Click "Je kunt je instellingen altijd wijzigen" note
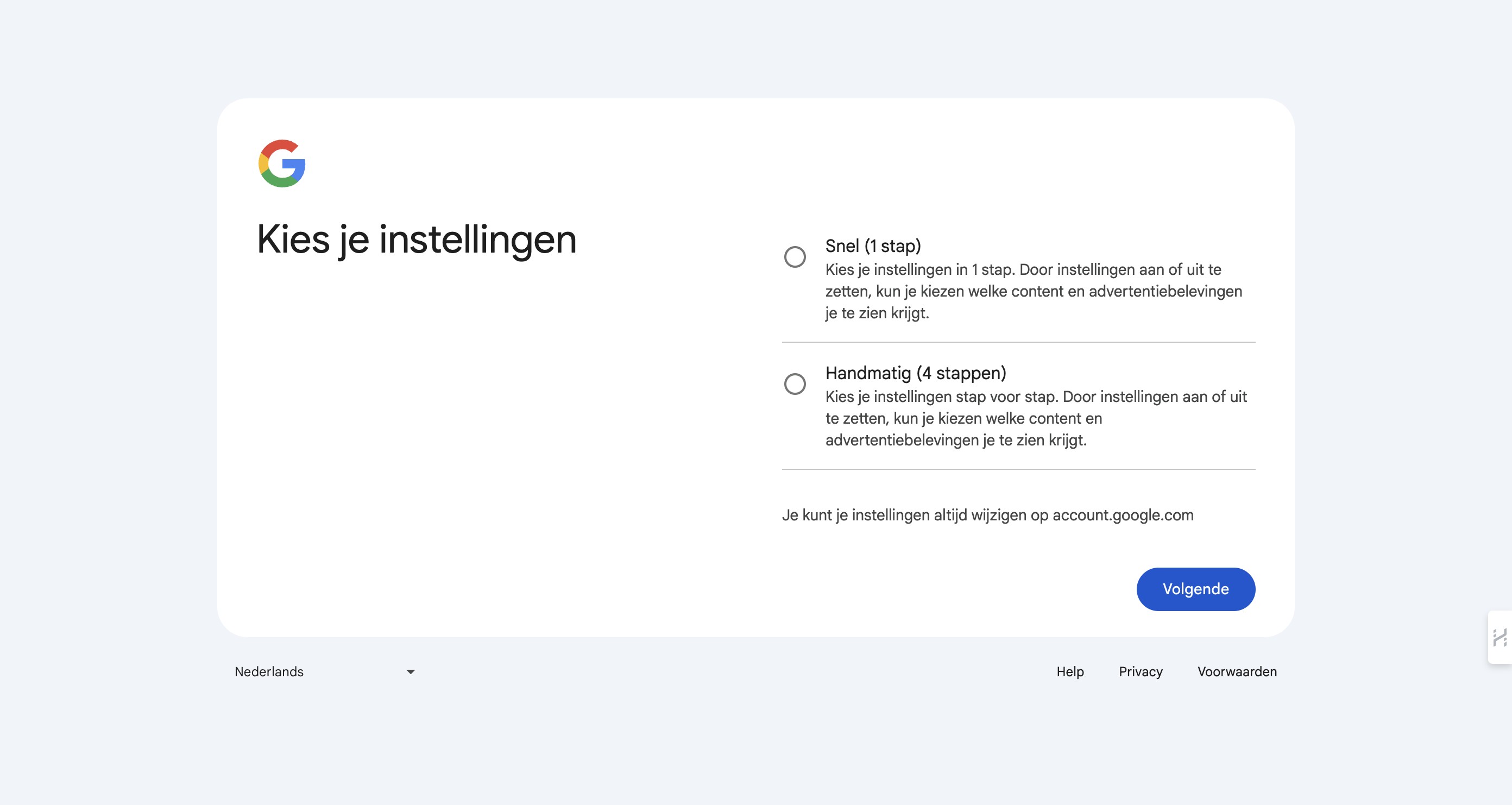Viewport: 1512px width, 805px height. 915,515
